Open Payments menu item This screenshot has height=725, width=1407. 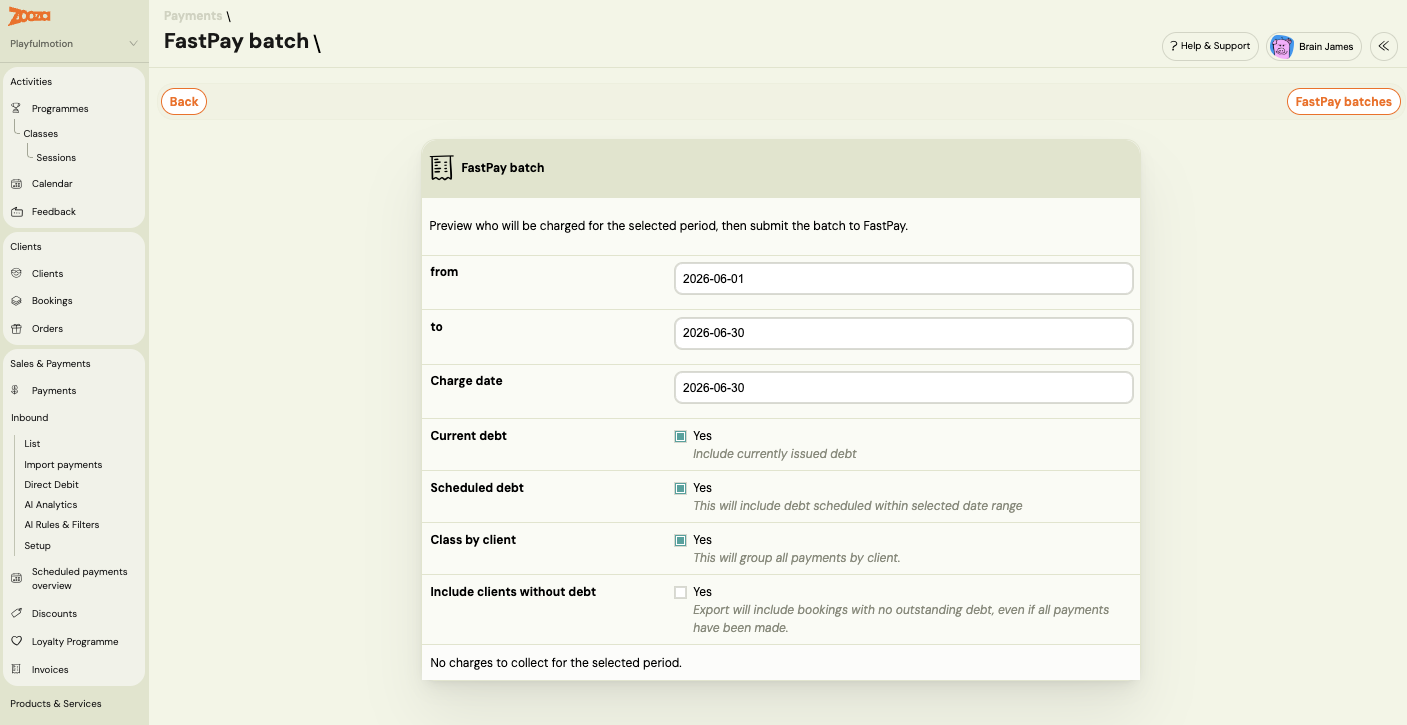click(54, 391)
